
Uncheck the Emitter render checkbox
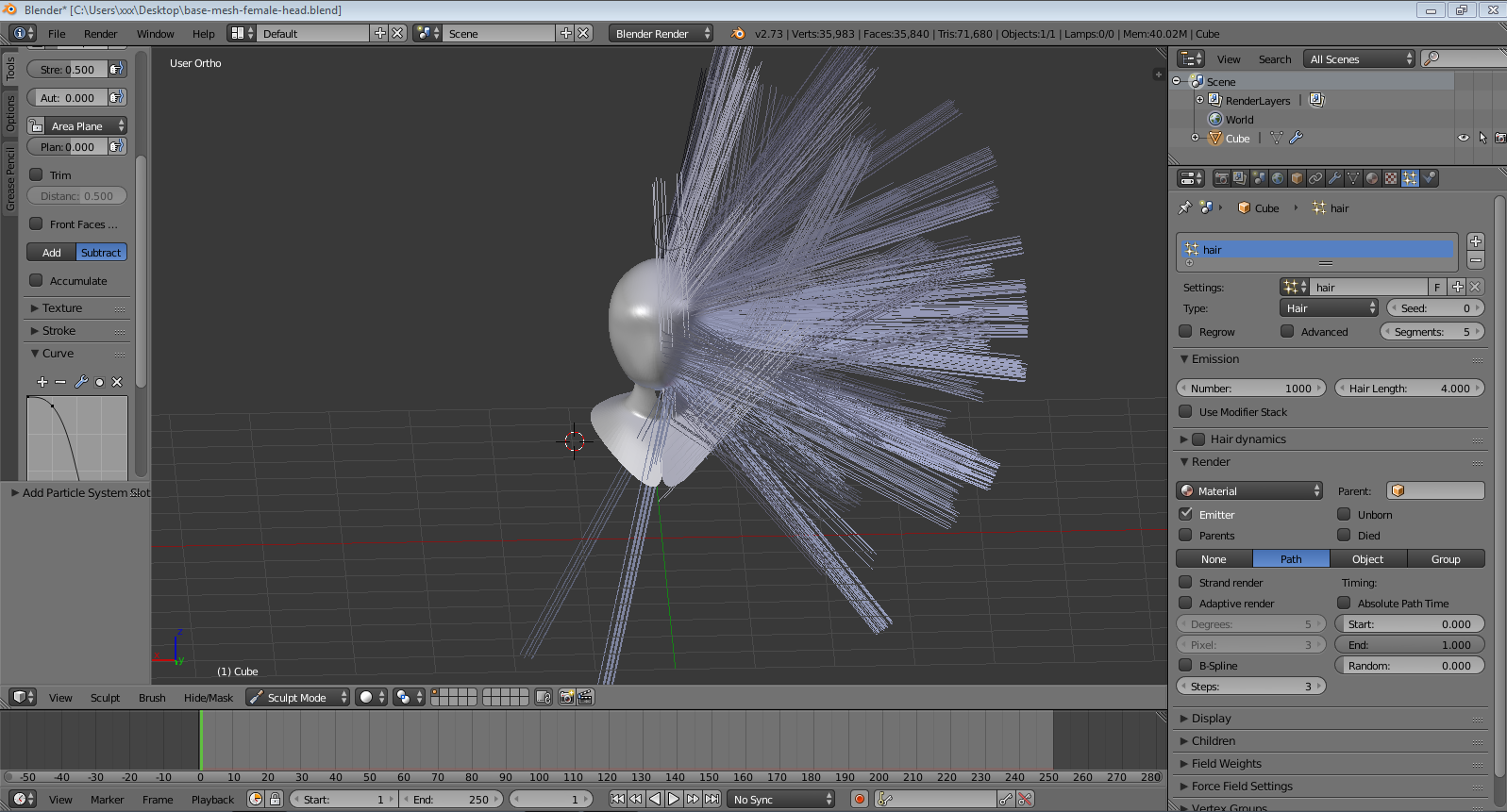pos(1185,514)
